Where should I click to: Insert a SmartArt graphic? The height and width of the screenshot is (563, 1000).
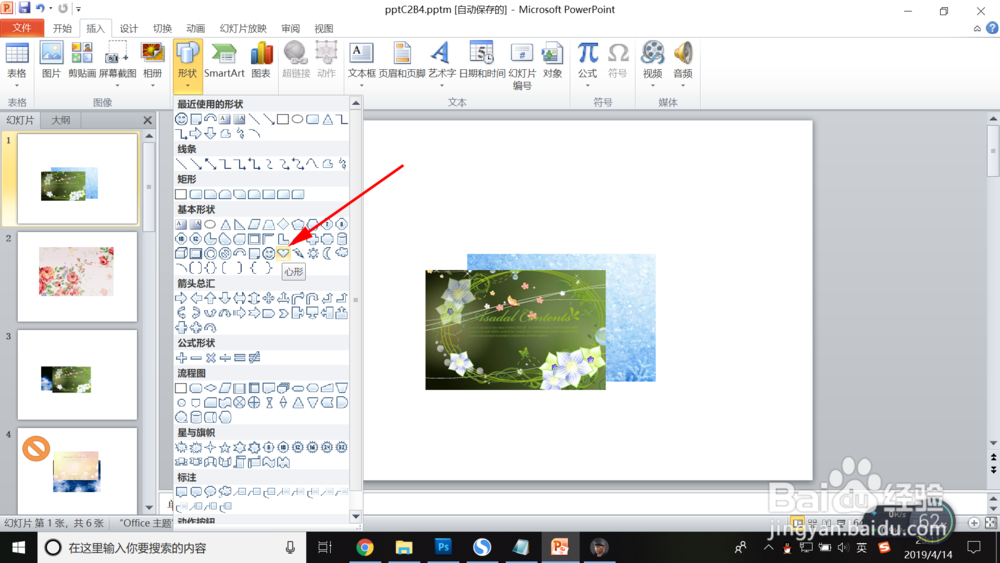point(224,60)
